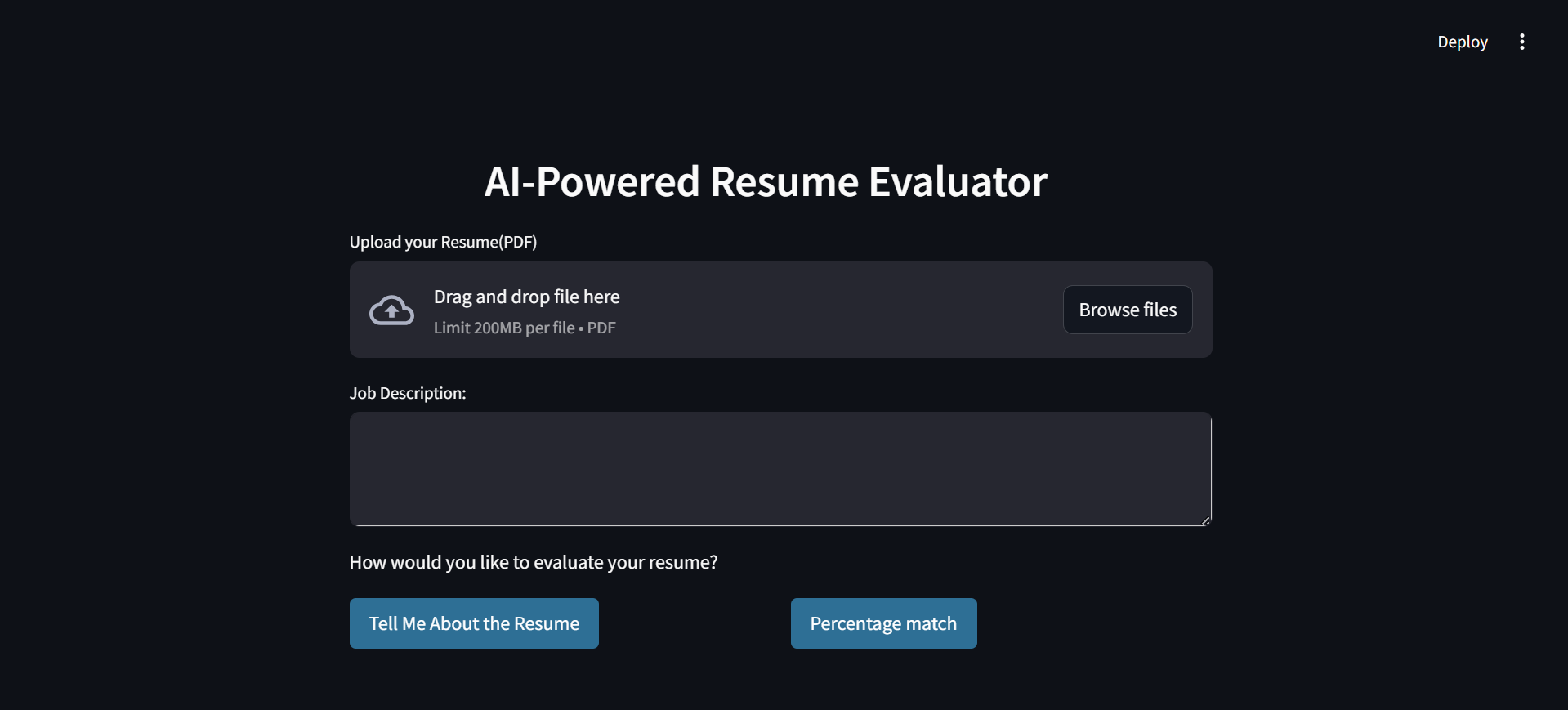This screenshot has height=710, width=1568.
Task: Click the 'AI-Powered Resume Evaluator' heading
Action: click(x=766, y=181)
